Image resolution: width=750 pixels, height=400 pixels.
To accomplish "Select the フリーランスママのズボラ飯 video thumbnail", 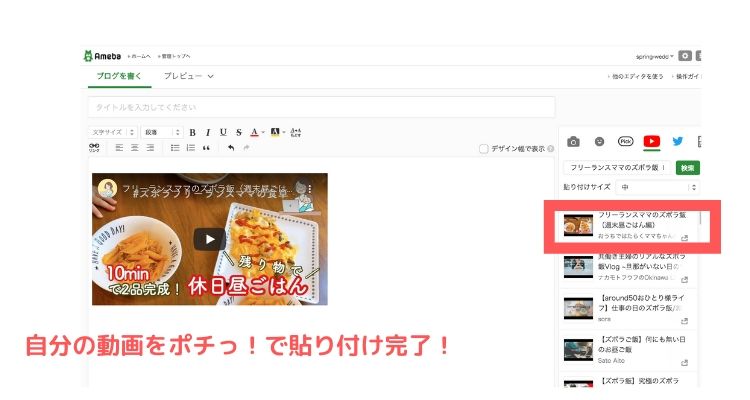I will 578,225.
